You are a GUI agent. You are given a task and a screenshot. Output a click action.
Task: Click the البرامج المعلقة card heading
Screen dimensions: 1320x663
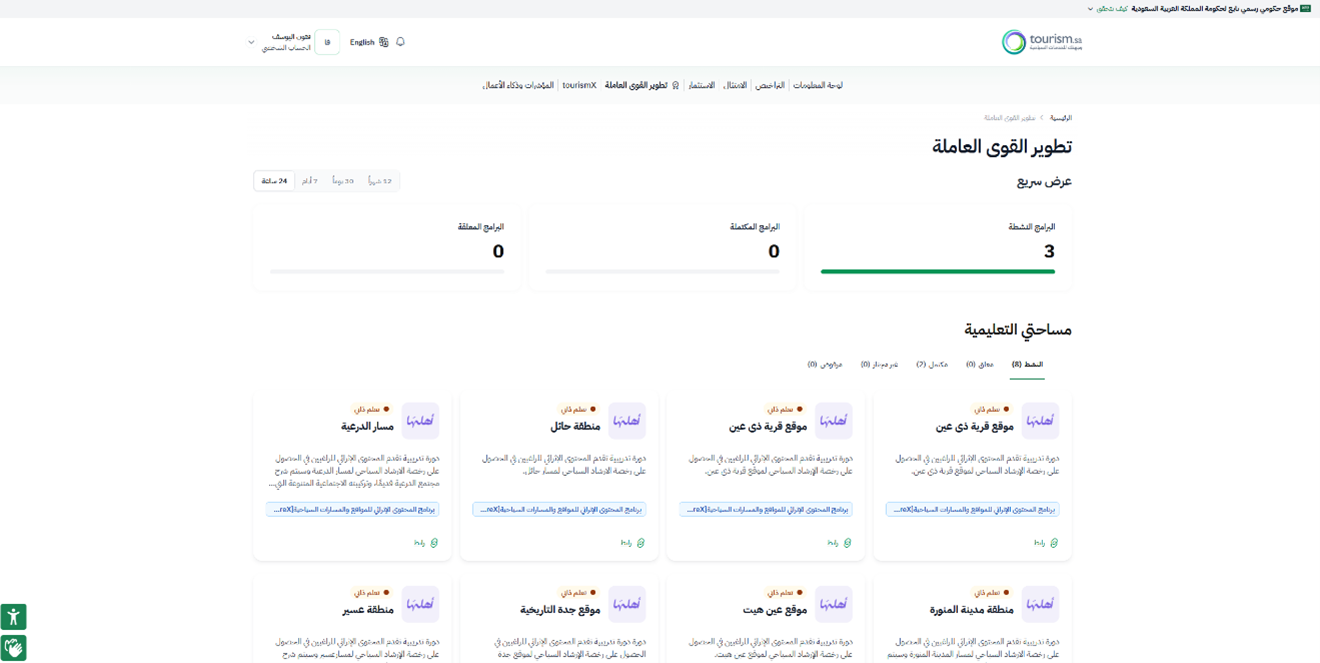(x=481, y=227)
